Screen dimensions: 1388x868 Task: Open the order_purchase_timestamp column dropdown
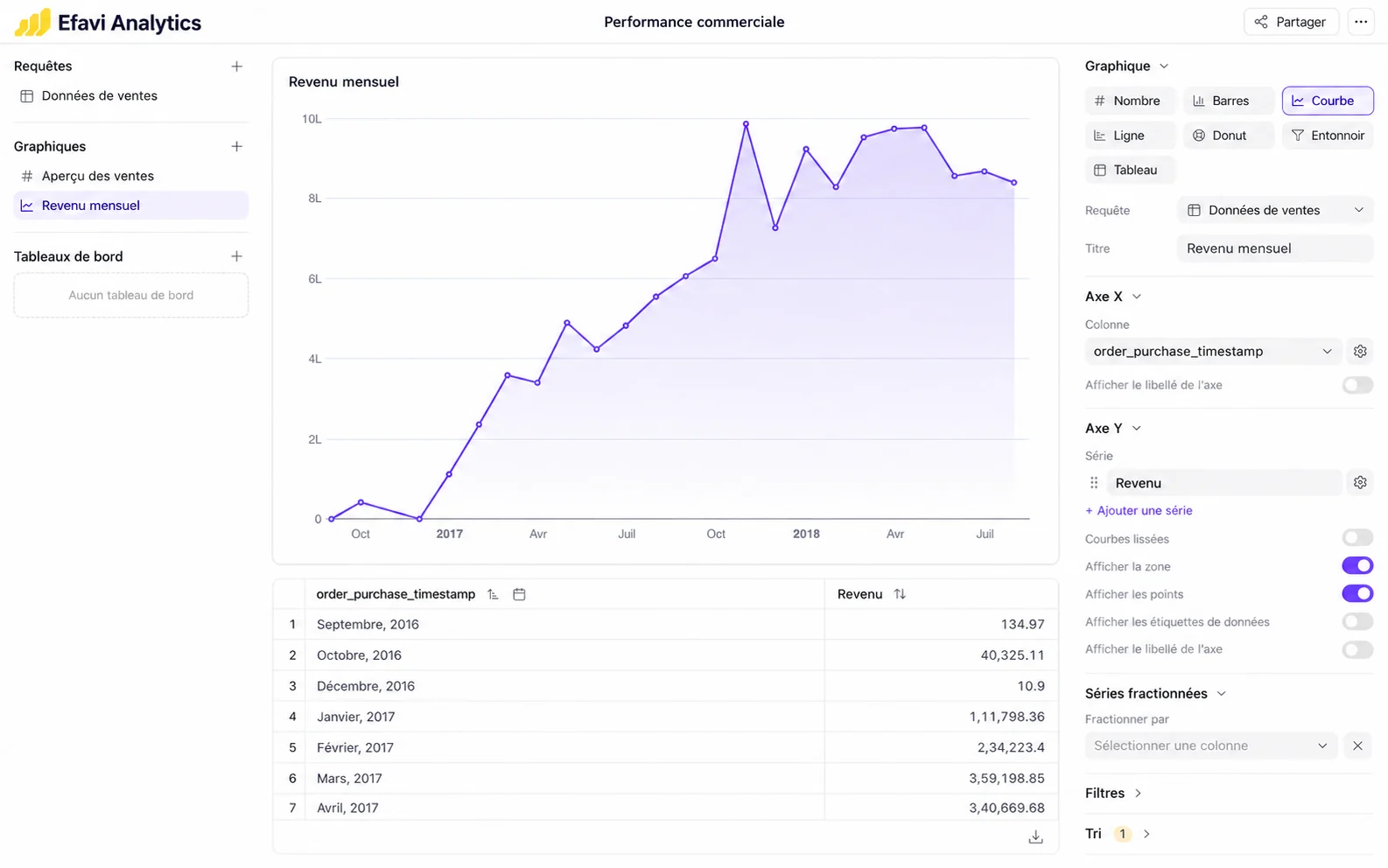pyautogui.click(x=1212, y=352)
